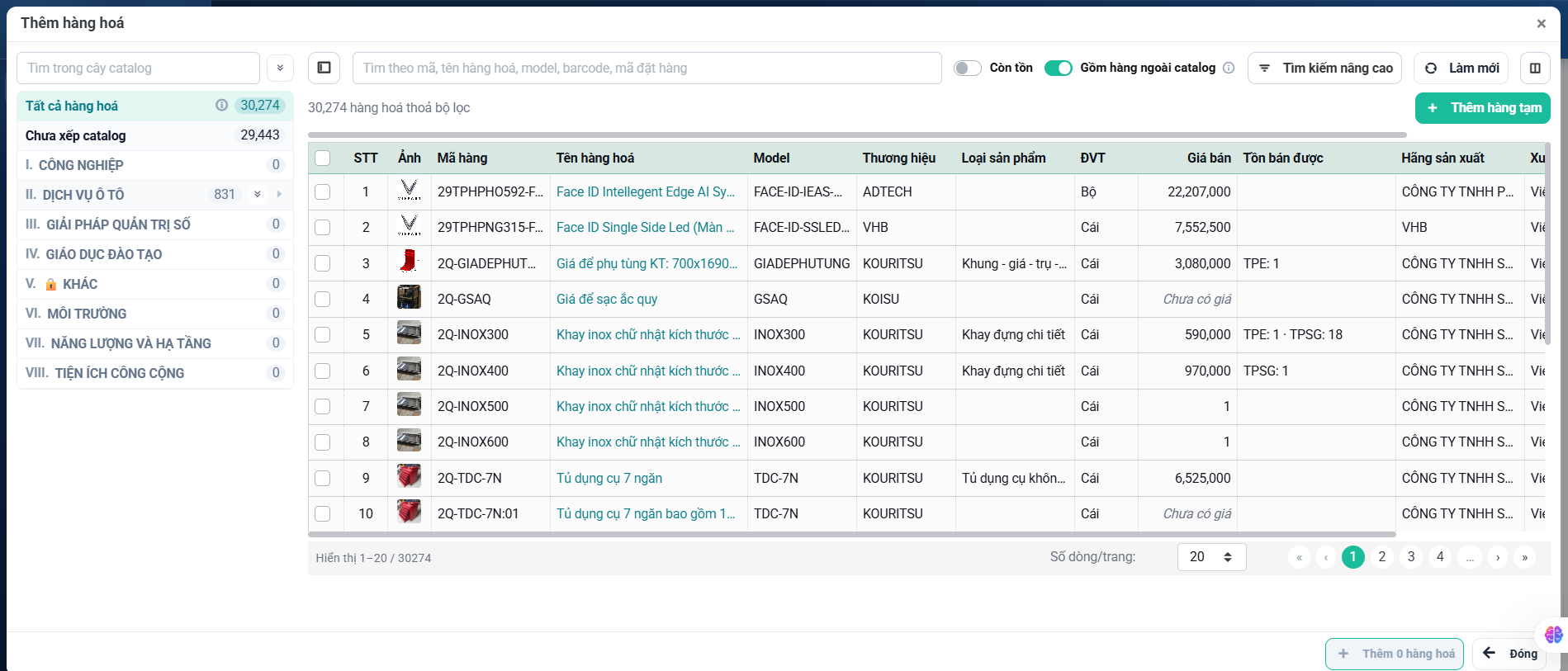Go to page 3 of results
The width and height of the screenshot is (1568, 671).
[1411, 557]
